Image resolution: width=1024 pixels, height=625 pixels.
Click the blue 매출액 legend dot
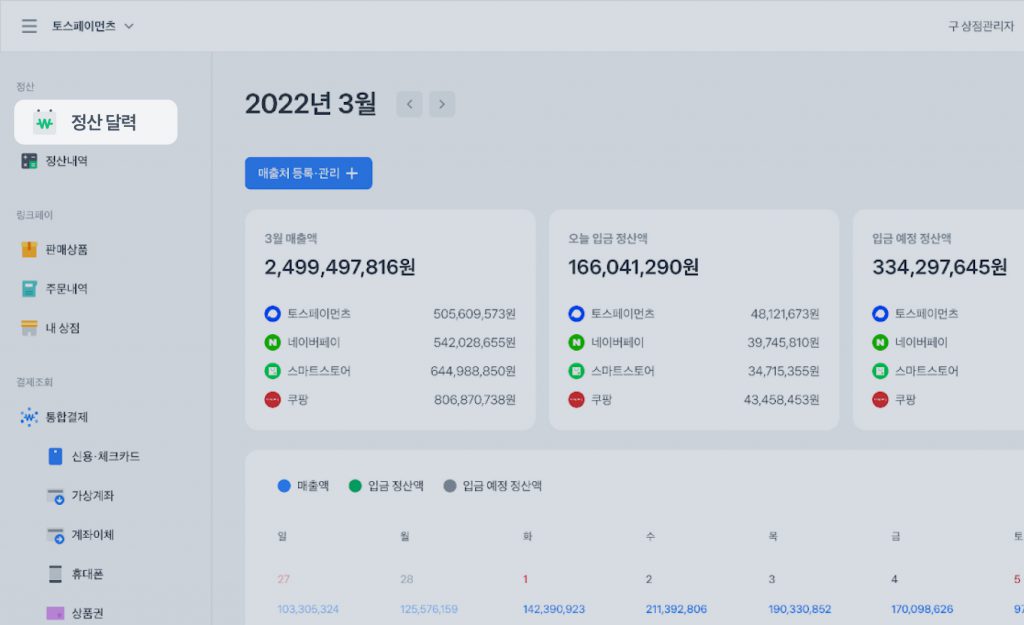[x=284, y=486]
